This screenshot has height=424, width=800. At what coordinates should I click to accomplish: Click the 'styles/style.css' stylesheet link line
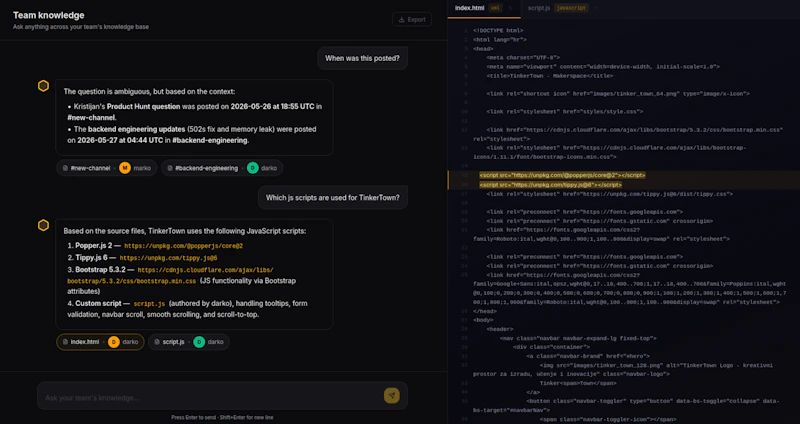coord(565,112)
